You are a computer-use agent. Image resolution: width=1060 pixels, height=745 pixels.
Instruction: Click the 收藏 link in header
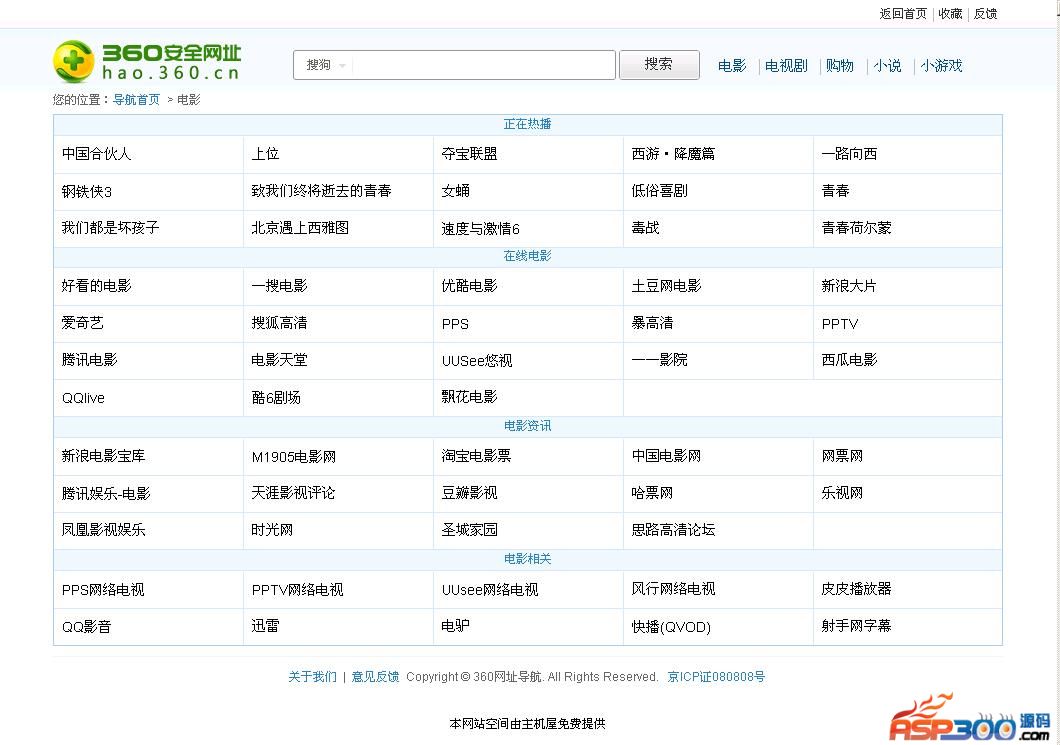coord(950,14)
